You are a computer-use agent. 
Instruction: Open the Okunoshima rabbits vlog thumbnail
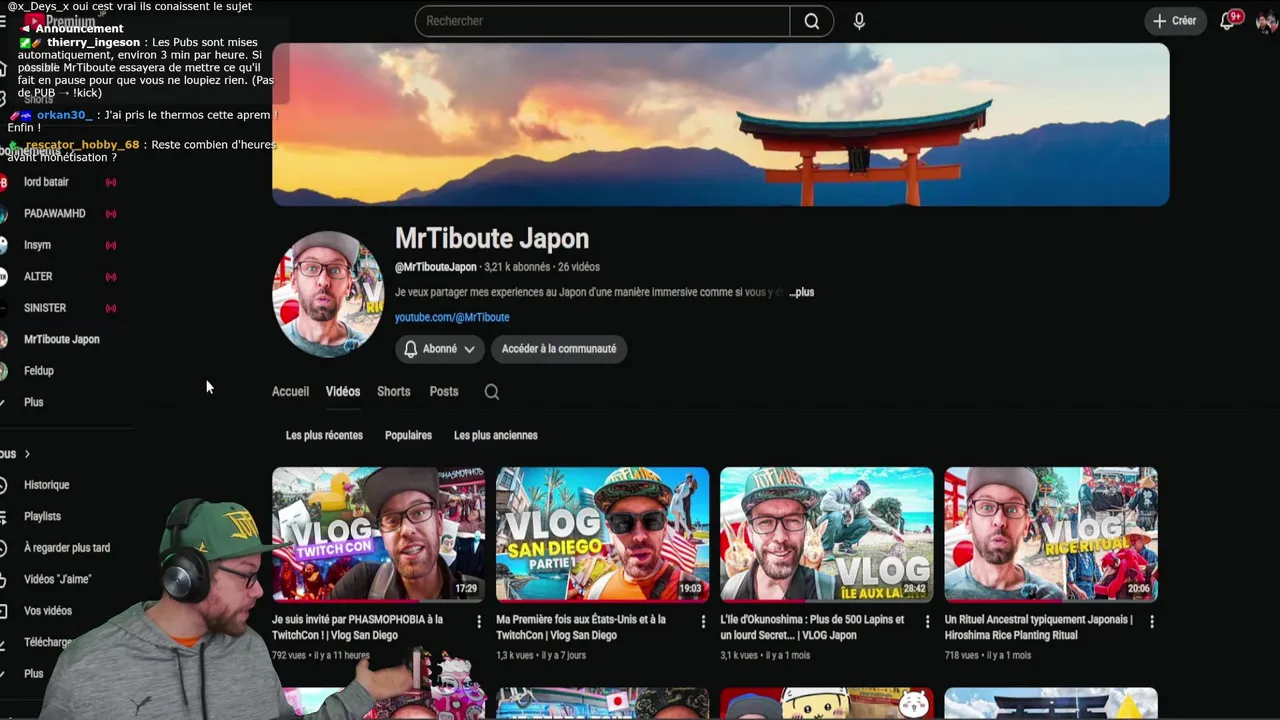[x=827, y=535]
